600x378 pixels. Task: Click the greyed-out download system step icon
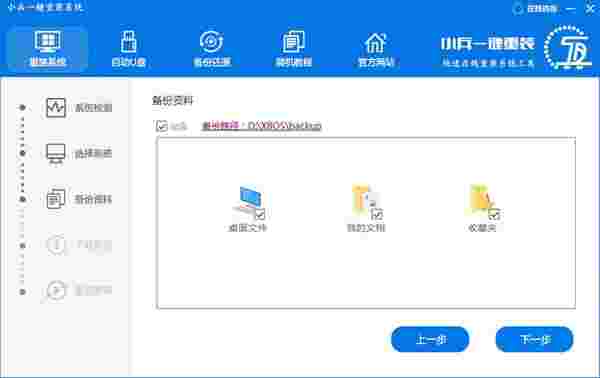[56, 244]
